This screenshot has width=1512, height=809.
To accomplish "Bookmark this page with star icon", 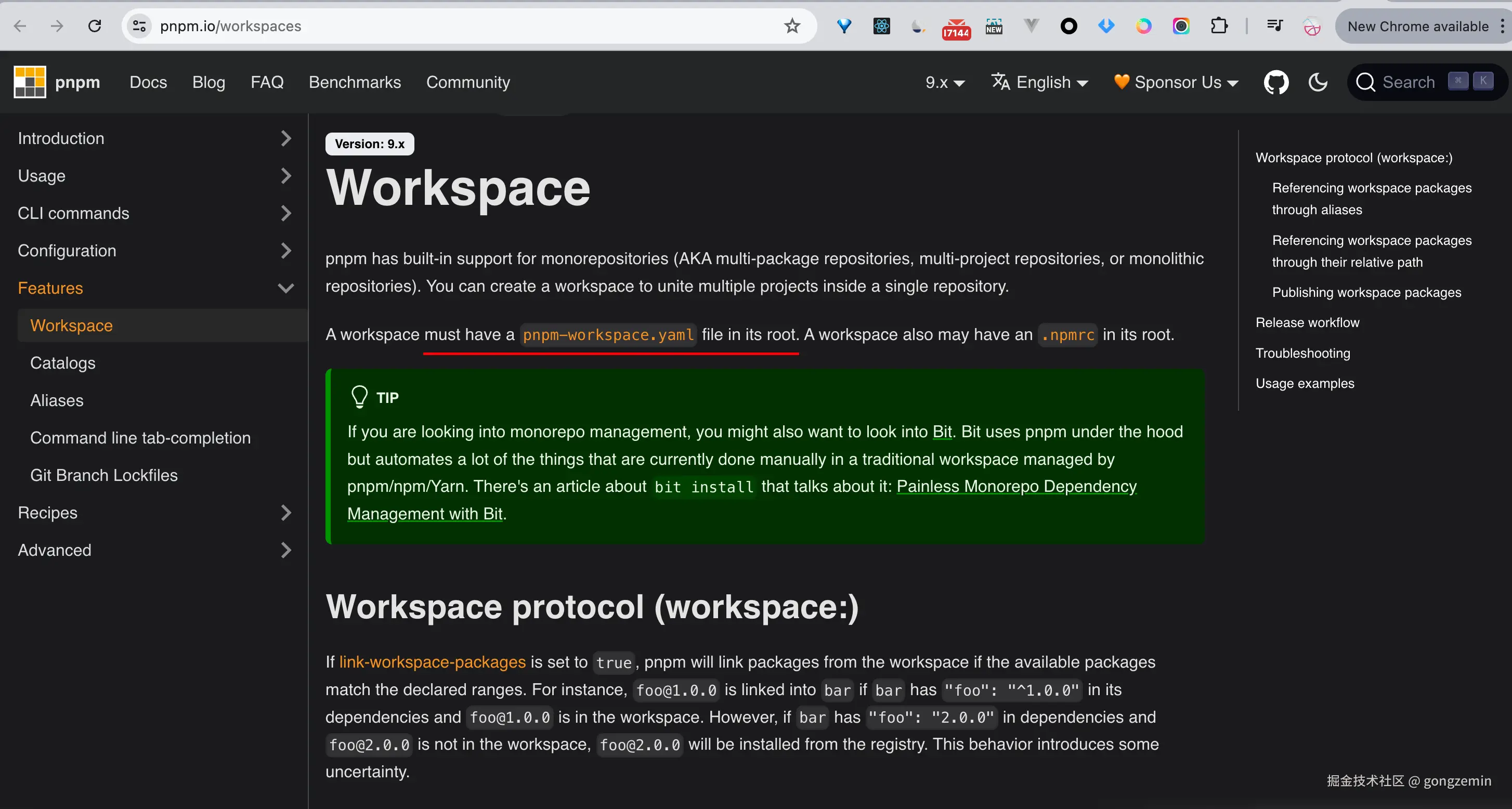I will click(792, 26).
